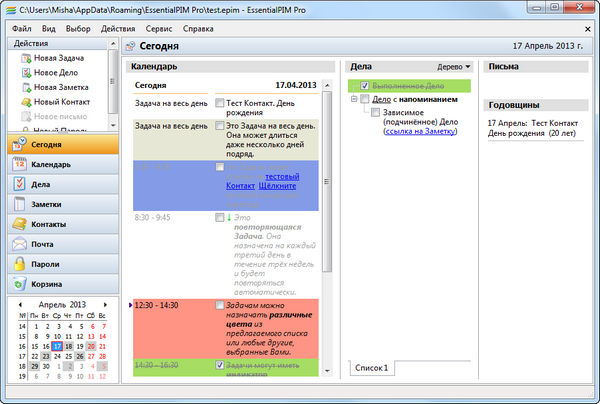Go to previous month in mini calendar
Screen dimensions: 600x404
pos(20,304)
